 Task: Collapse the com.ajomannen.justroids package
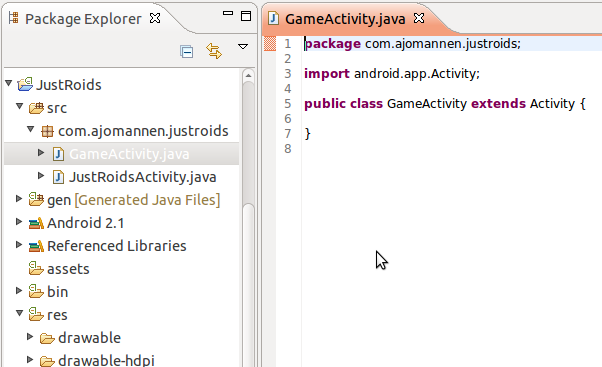(x=31, y=129)
